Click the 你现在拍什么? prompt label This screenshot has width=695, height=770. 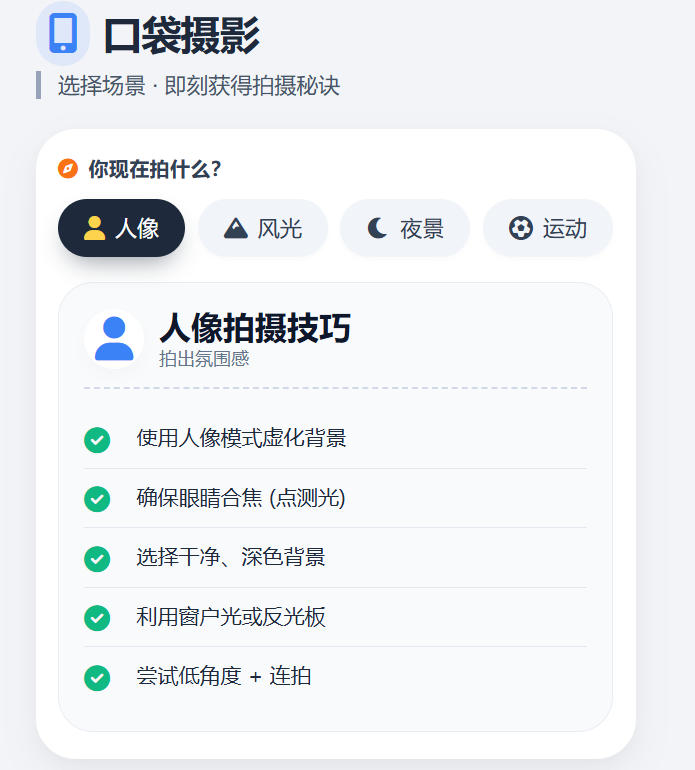154,169
